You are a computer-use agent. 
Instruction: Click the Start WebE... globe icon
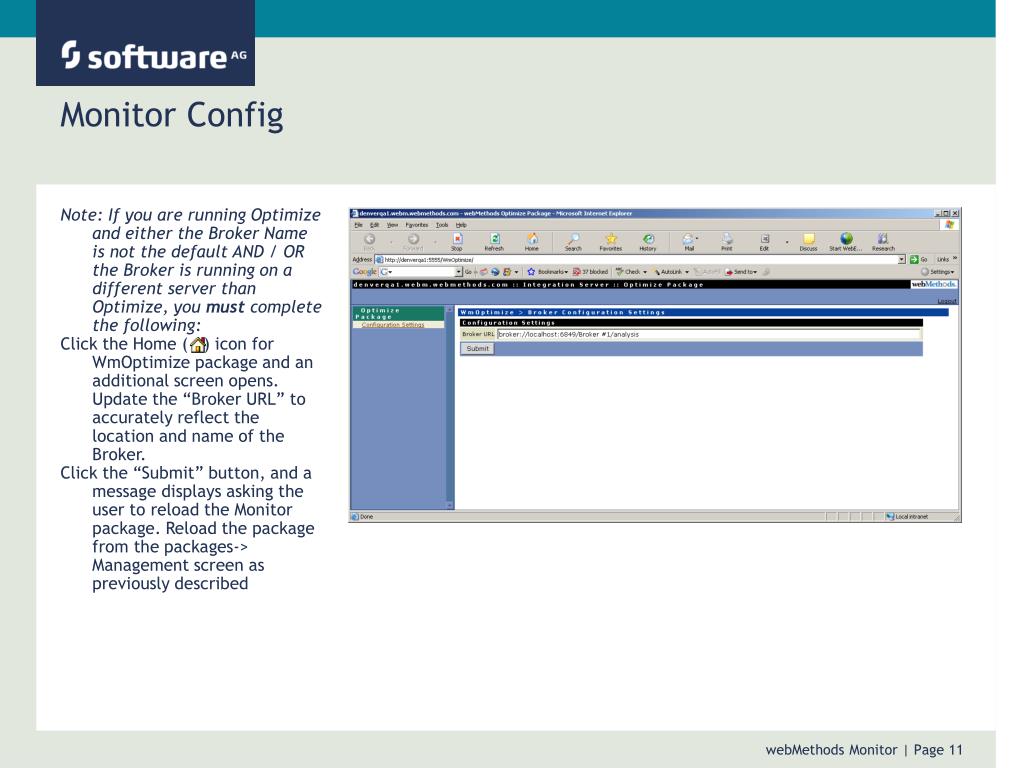[846, 241]
